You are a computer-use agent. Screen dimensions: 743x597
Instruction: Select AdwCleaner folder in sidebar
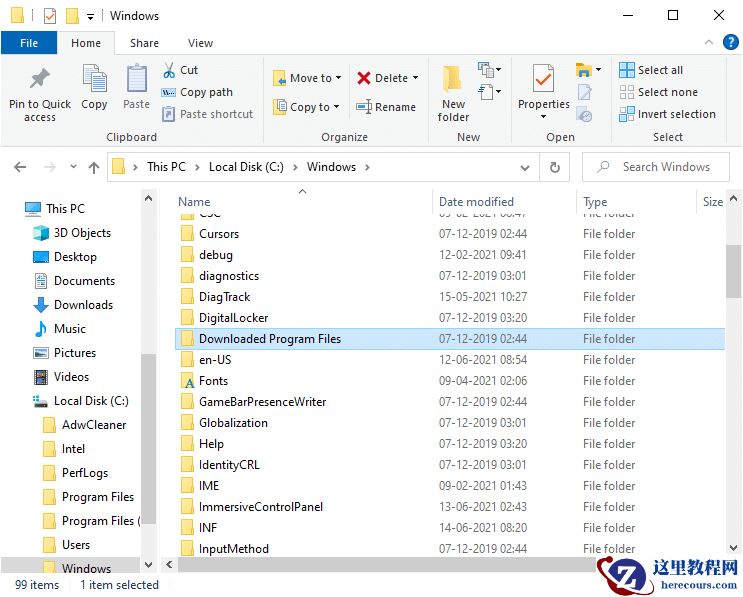(85, 425)
